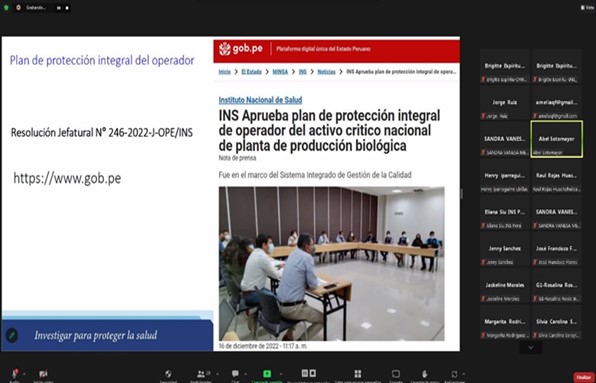Screen dimensions: 596x383
Task: Click the green Share Screen icon
Action: coord(267,374)
